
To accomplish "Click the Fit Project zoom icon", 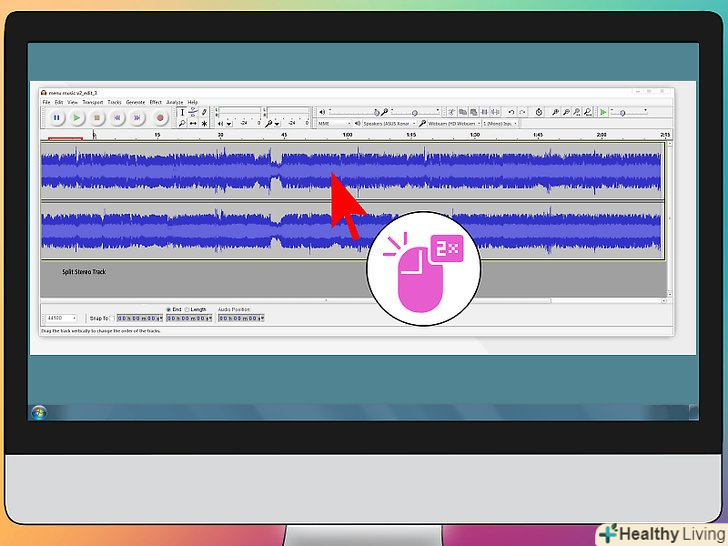I will [588, 112].
